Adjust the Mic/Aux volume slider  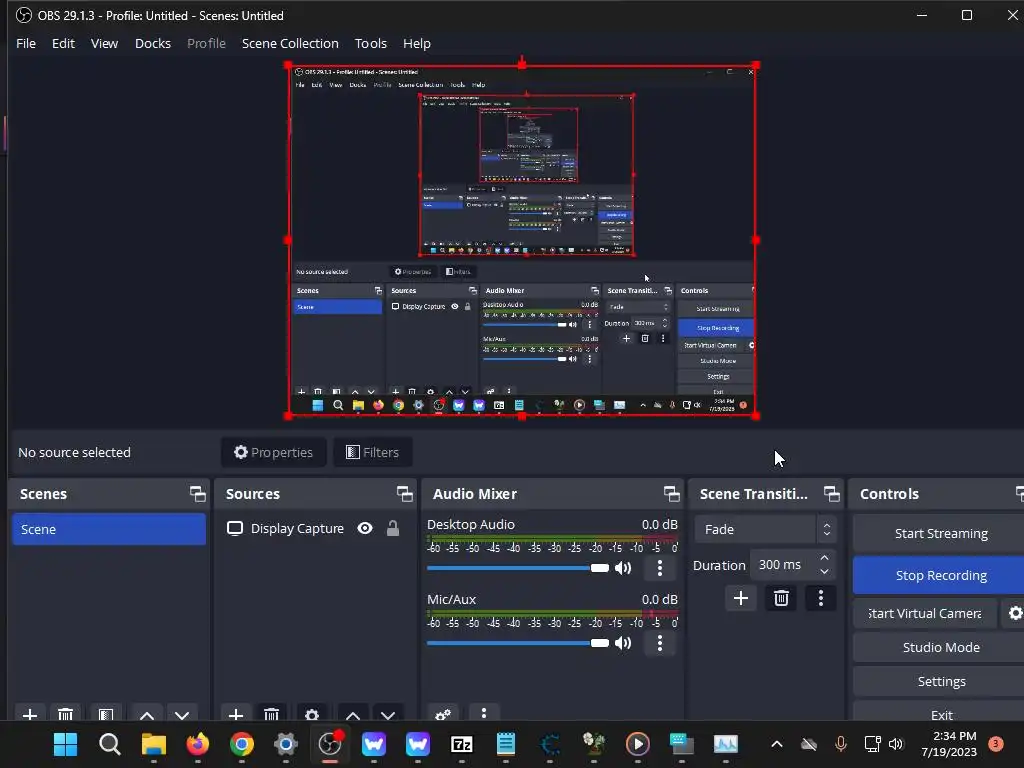[517, 643]
